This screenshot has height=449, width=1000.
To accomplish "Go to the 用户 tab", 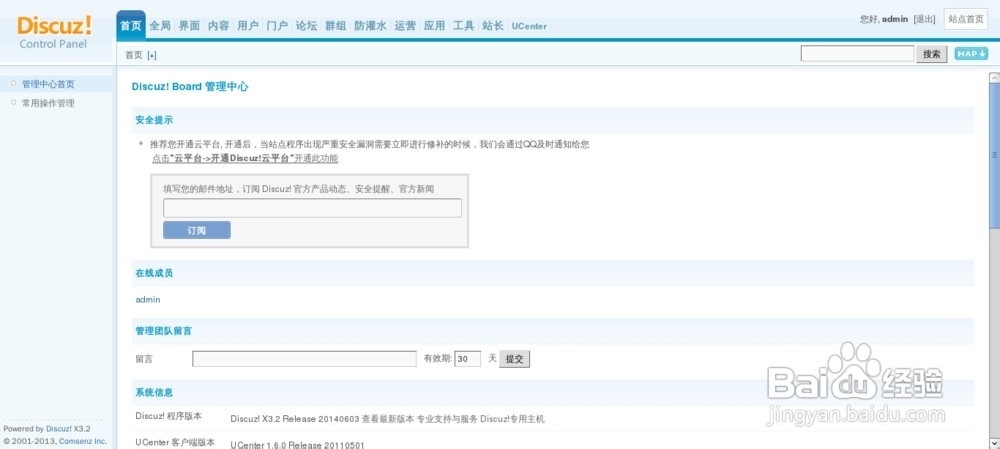I will 248,26.
